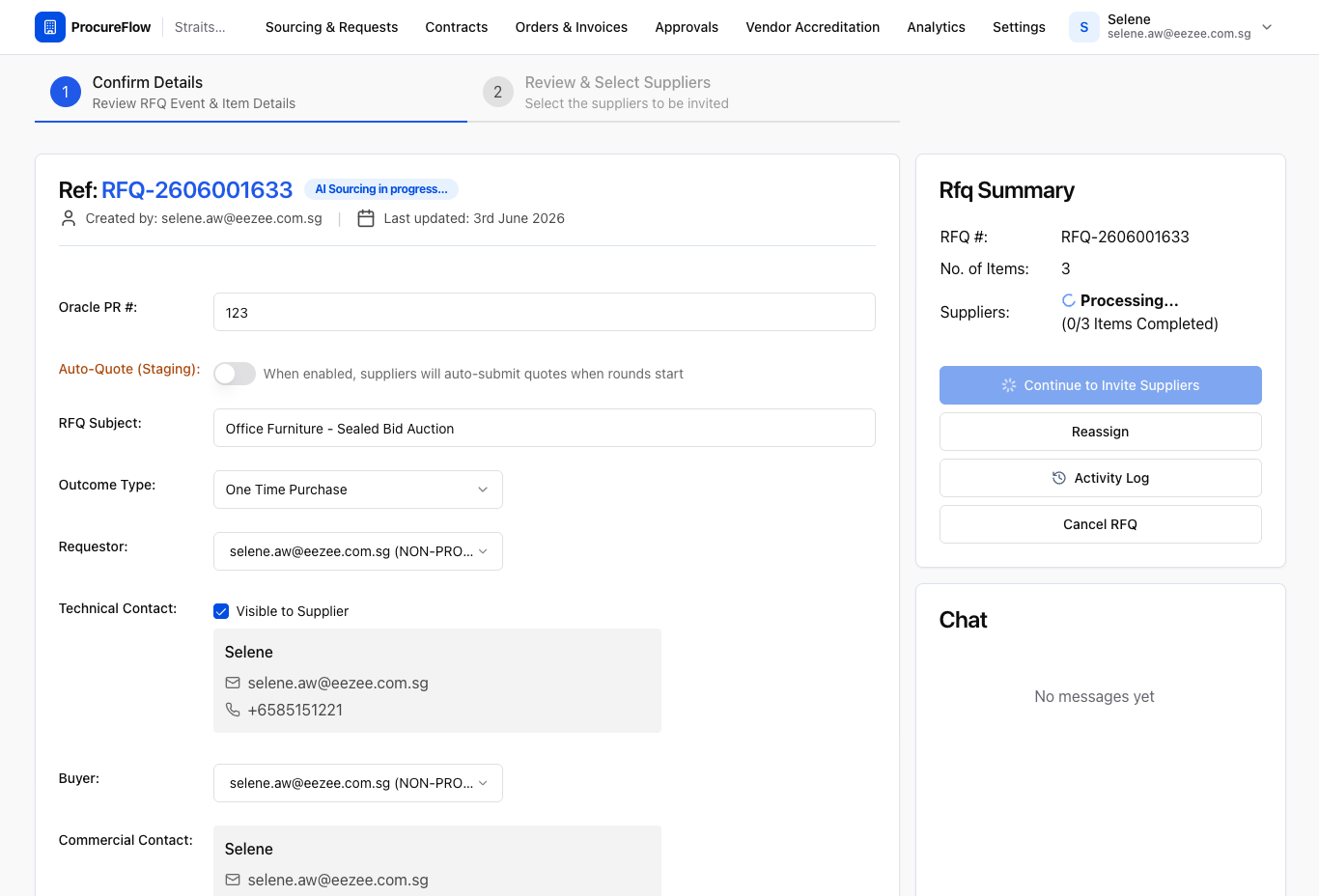Click the ProcureFlow building logo icon
This screenshot has width=1319, height=896.
click(50, 27)
